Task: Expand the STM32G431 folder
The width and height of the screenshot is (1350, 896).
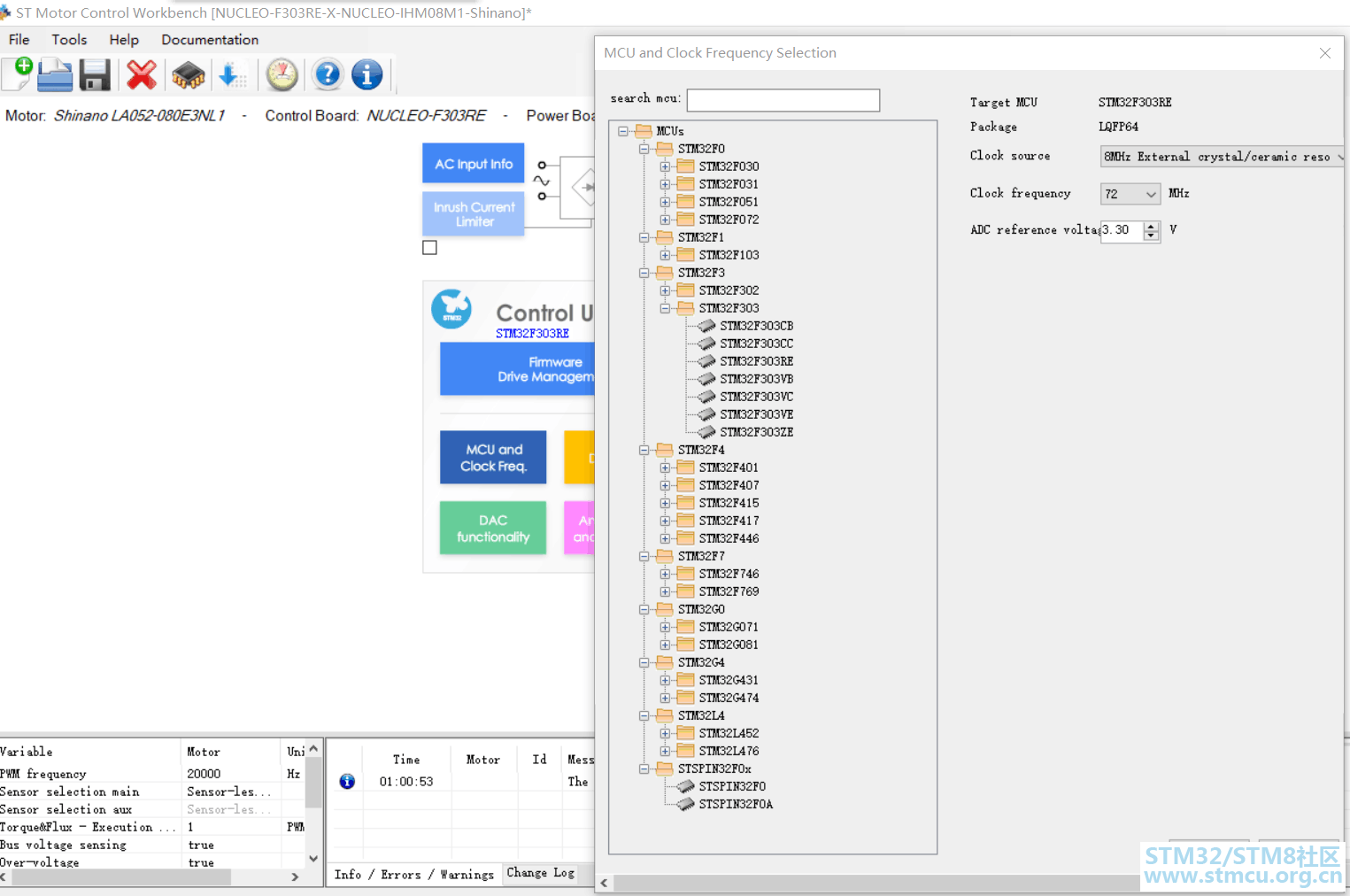Action: (x=665, y=680)
